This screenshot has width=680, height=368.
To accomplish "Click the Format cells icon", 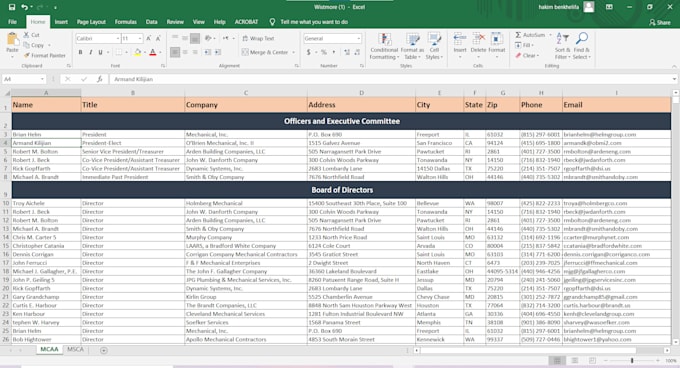I will click(497, 39).
